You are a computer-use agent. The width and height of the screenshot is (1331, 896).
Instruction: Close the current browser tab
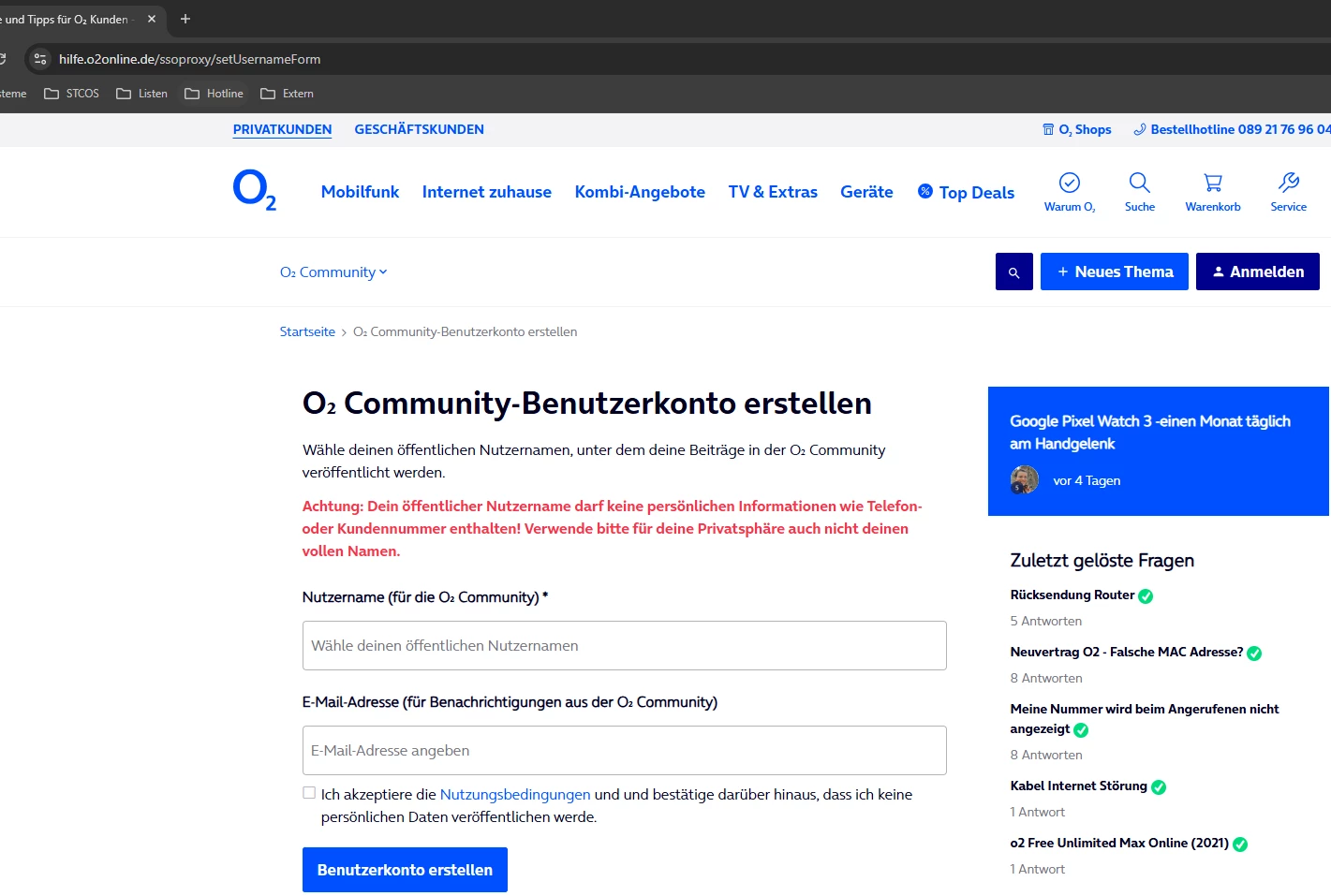click(152, 19)
